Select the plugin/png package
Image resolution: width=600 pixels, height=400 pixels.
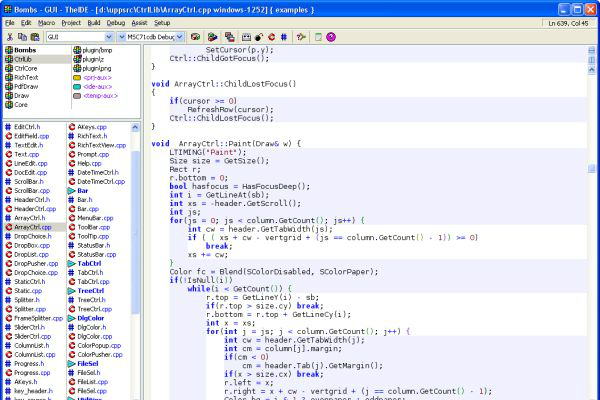[97, 69]
